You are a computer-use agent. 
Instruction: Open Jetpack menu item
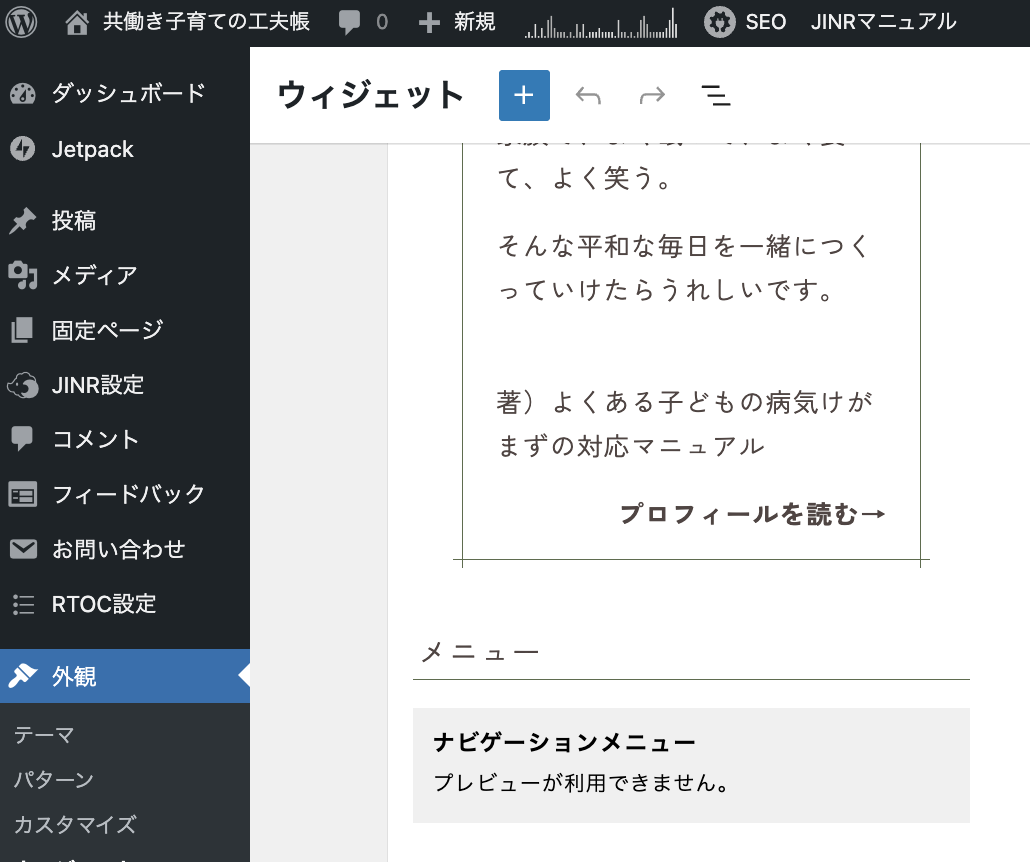click(x=93, y=149)
